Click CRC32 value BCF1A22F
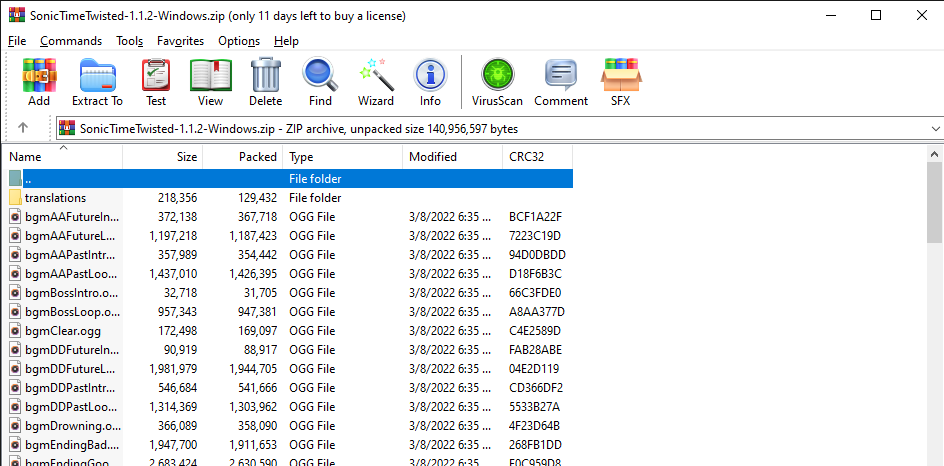Image resolution: width=944 pixels, height=466 pixels. click(535, 217)
